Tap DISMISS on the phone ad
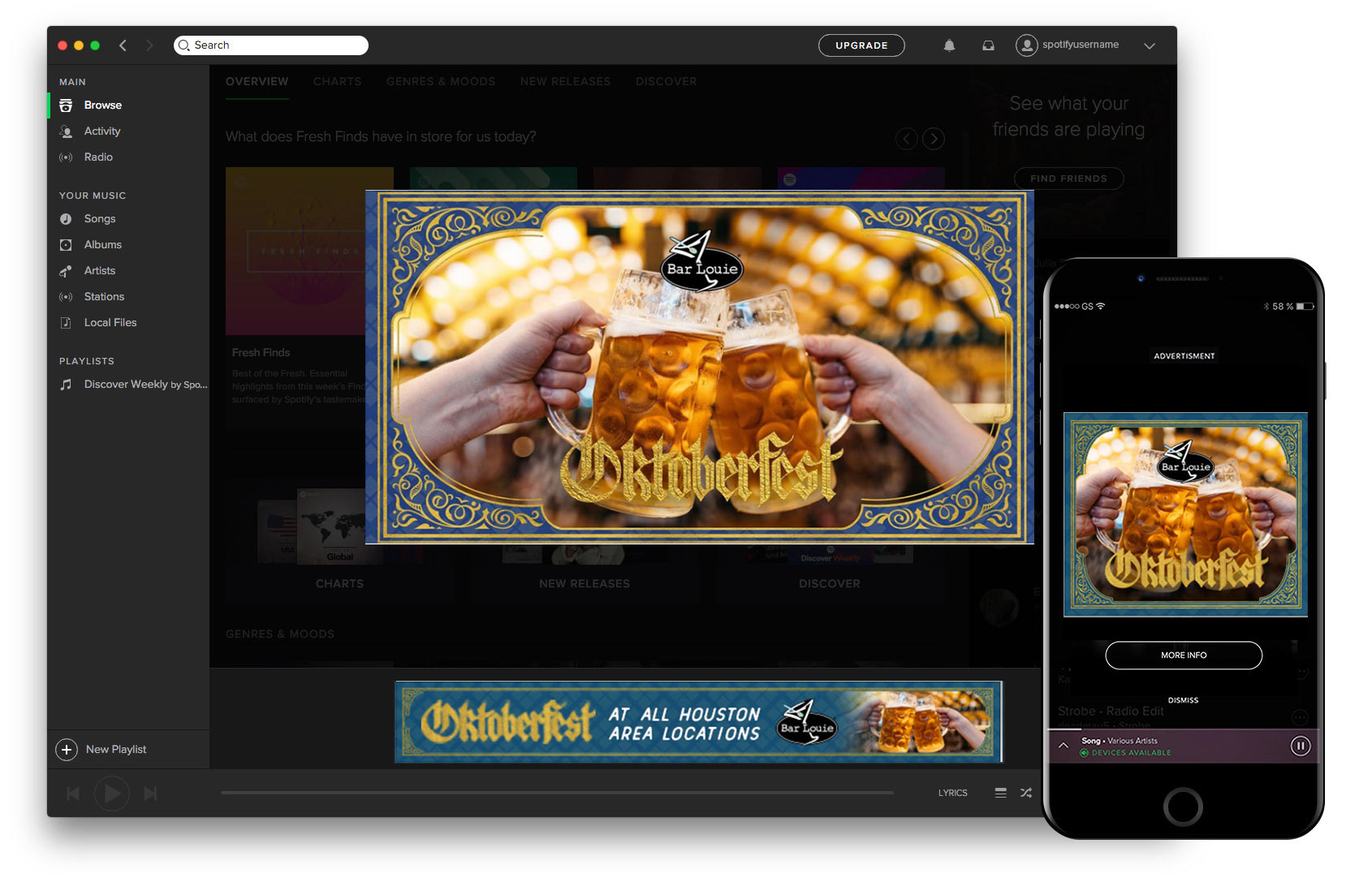This screenshot has width=1372, height=882. click(1183, 700)
